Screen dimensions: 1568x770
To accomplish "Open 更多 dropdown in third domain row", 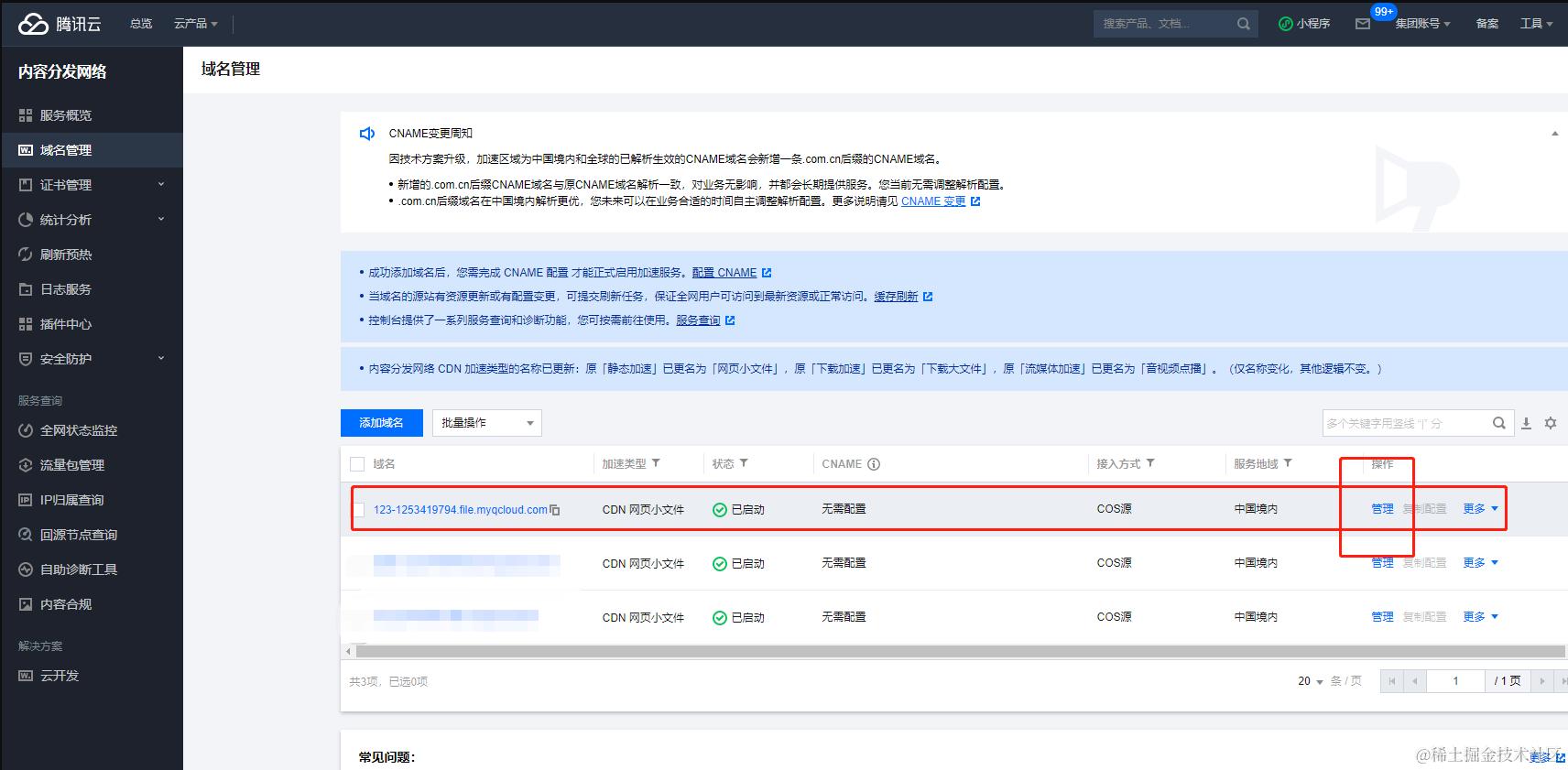I will click(x=1481, y=617).
